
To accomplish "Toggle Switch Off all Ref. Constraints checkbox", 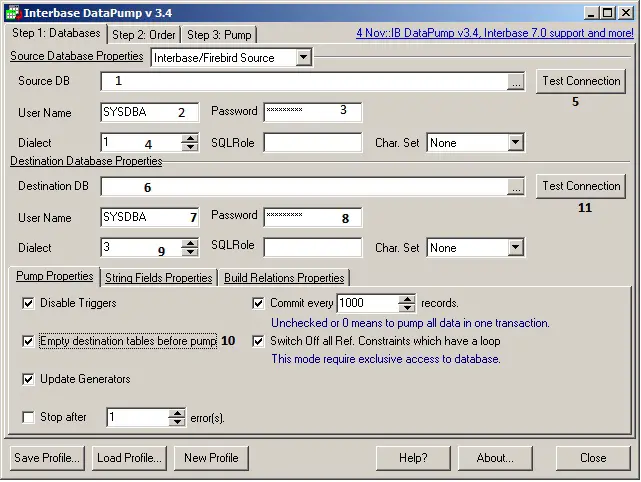I will pyautogui.click(x=258, y=341).
